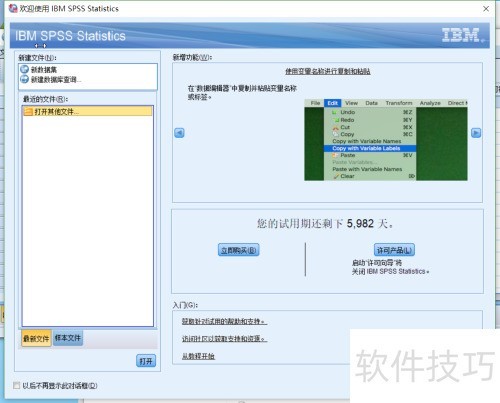Click the 许可产品 button
Viewport: 500px width, 403px height.
point(394,250)
